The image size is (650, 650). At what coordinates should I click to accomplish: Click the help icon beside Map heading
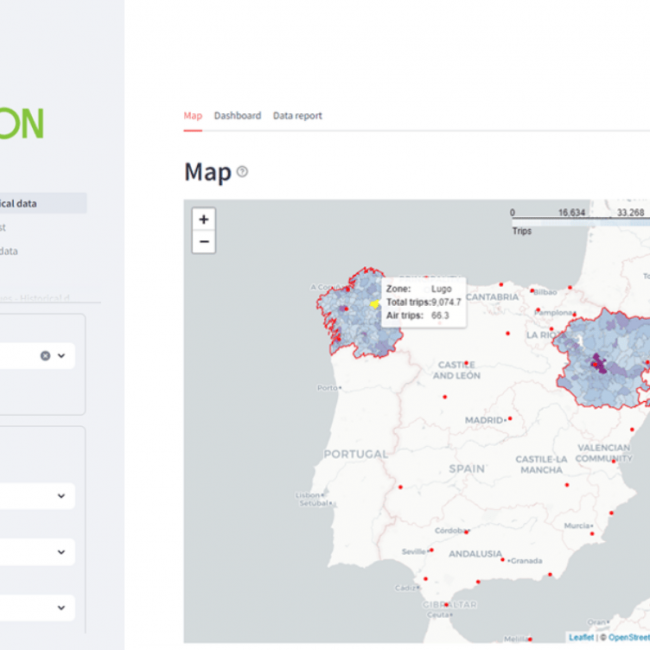(242, 172)
